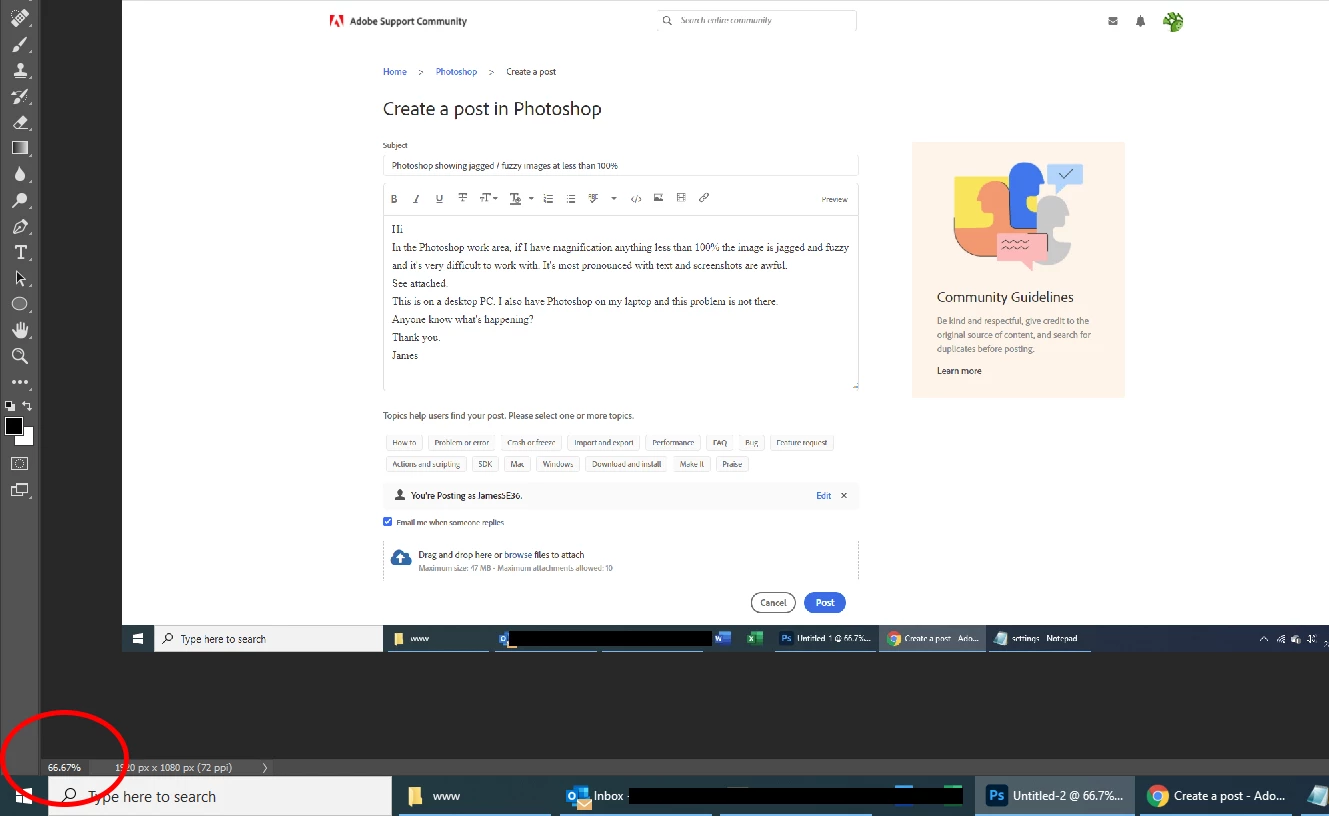The height and width of the screenshot is (816, 1329).
Task: Select the Blur tool
Action: tap(20, 174)
